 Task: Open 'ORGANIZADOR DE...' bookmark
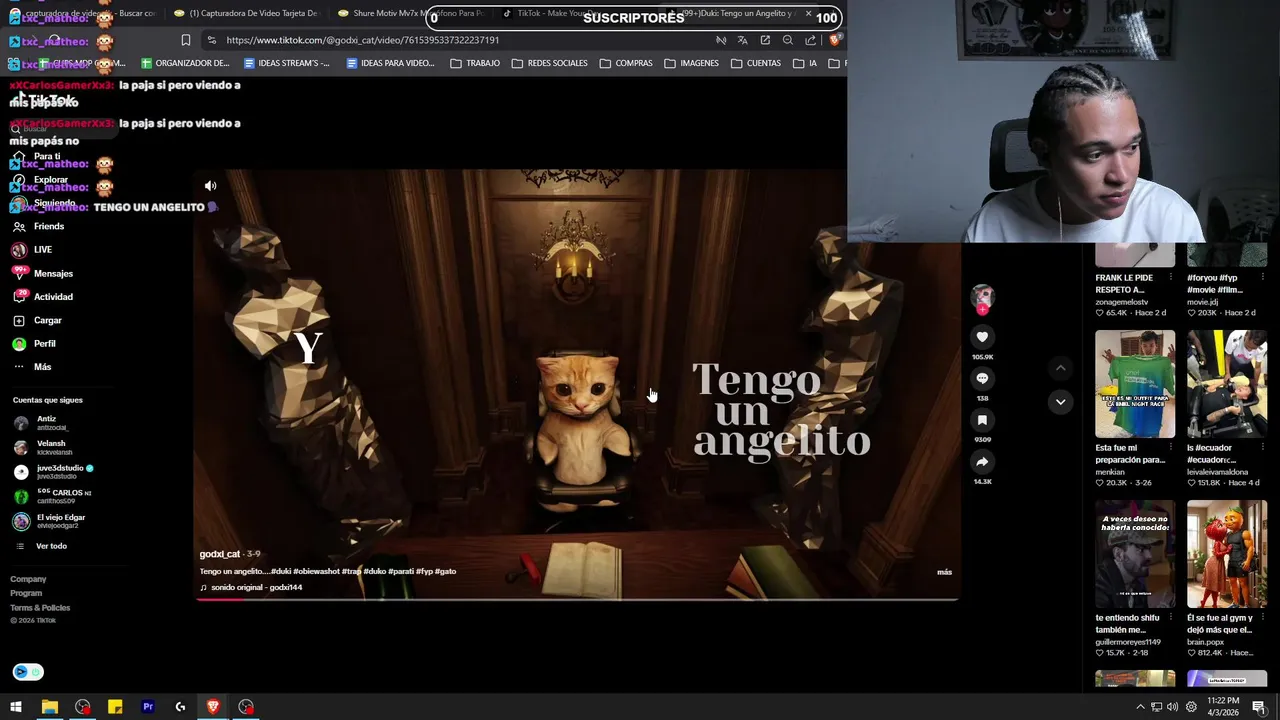tap(185, 63)
